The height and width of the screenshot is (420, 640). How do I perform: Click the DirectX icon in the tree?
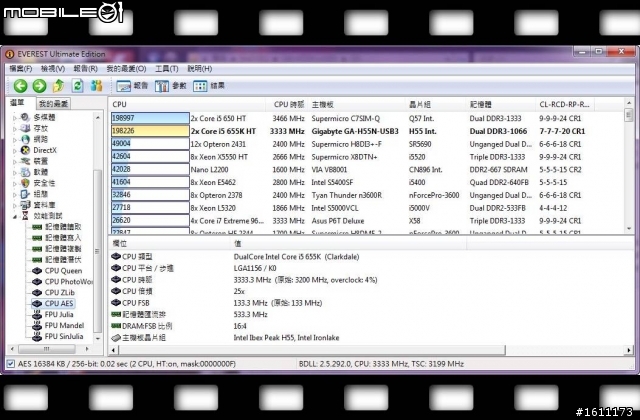(26, 150)
